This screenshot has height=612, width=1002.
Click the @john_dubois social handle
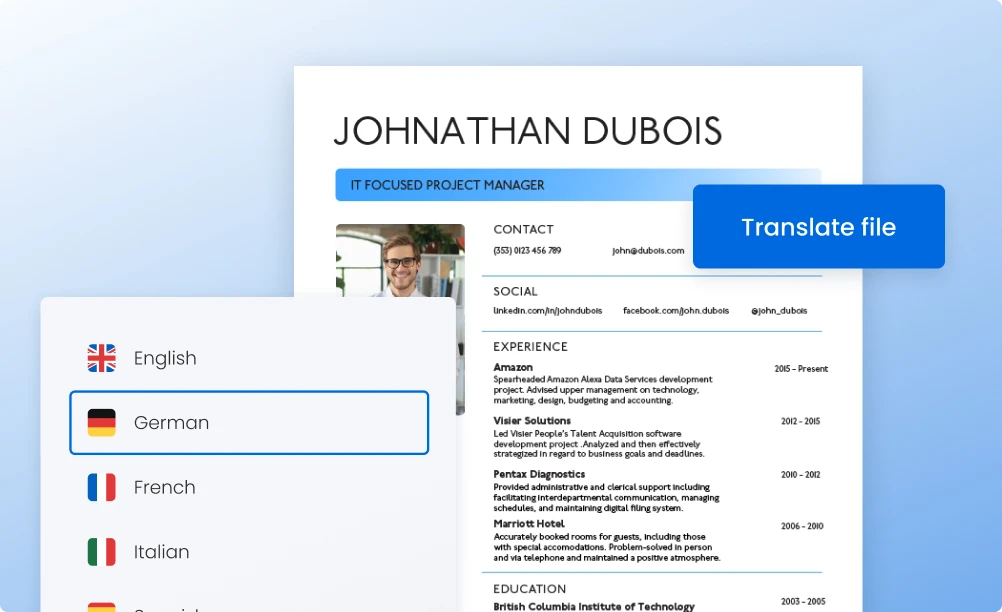point(779,310)
